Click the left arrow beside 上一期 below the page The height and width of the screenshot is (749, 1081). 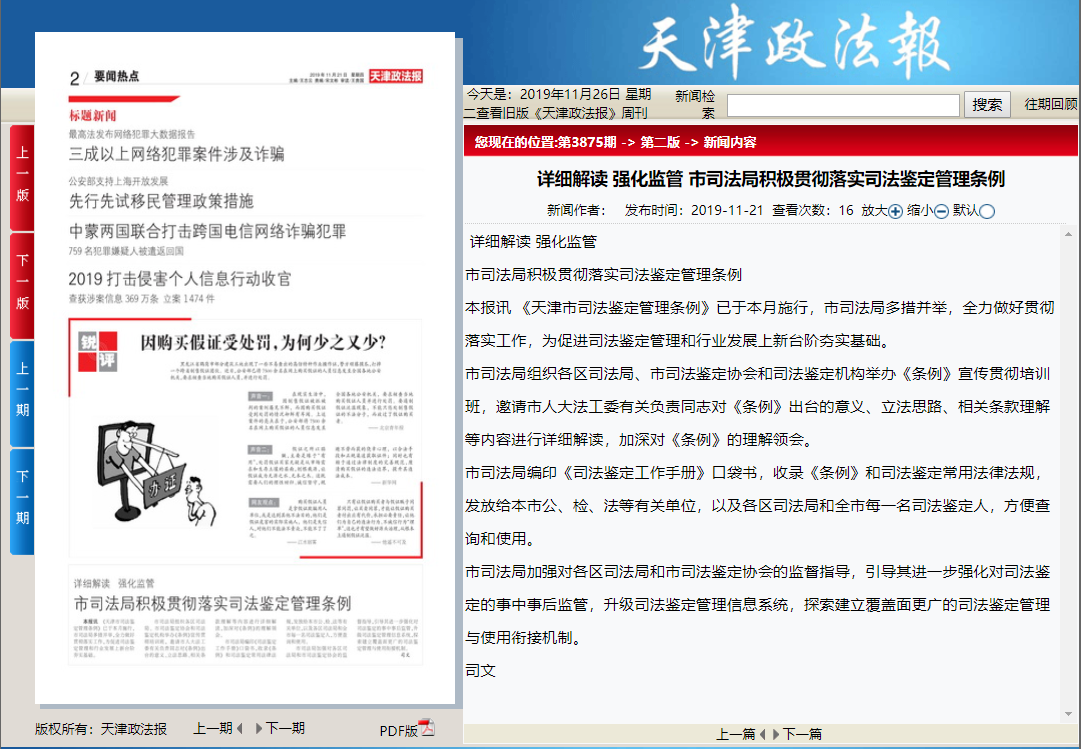click(x=239, y=728)
